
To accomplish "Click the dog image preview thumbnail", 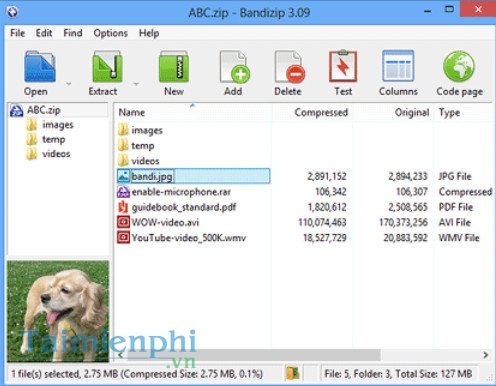I will [x=58, y=311].
